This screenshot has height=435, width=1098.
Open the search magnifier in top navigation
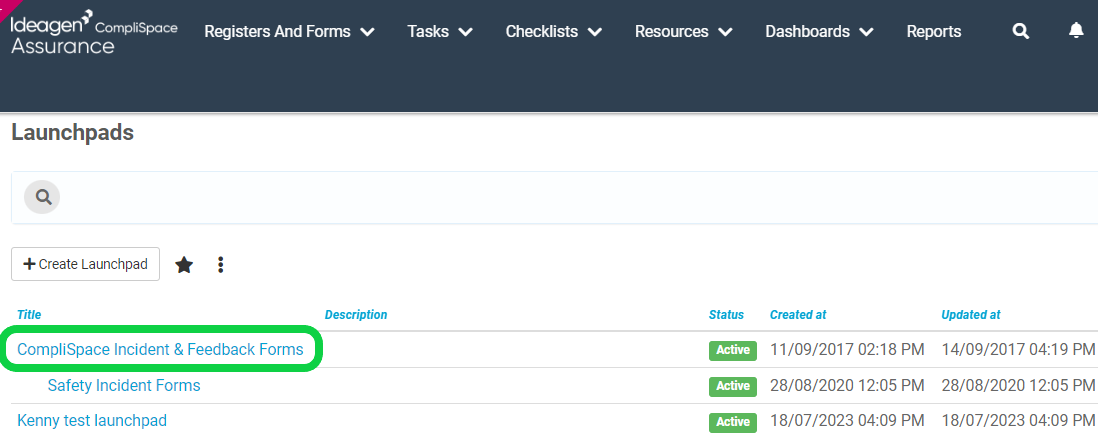pyautogui.click(x=1021, y=32)
